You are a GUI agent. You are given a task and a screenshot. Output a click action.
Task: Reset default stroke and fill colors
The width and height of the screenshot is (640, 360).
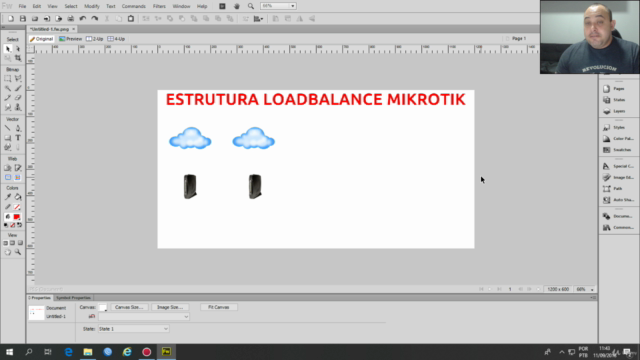[5, 225]
